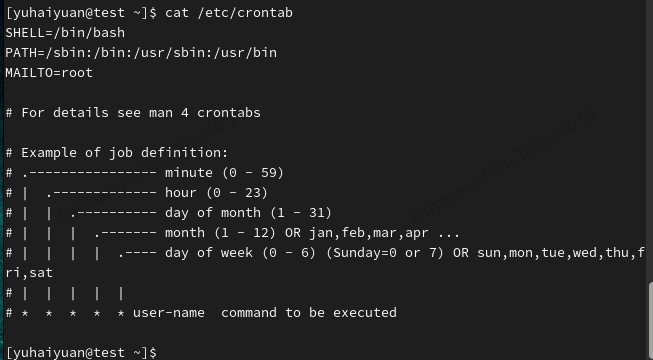Click the 'cat /etc/crontab' command text
Viewport: 653px width, 360px height.
229,13
